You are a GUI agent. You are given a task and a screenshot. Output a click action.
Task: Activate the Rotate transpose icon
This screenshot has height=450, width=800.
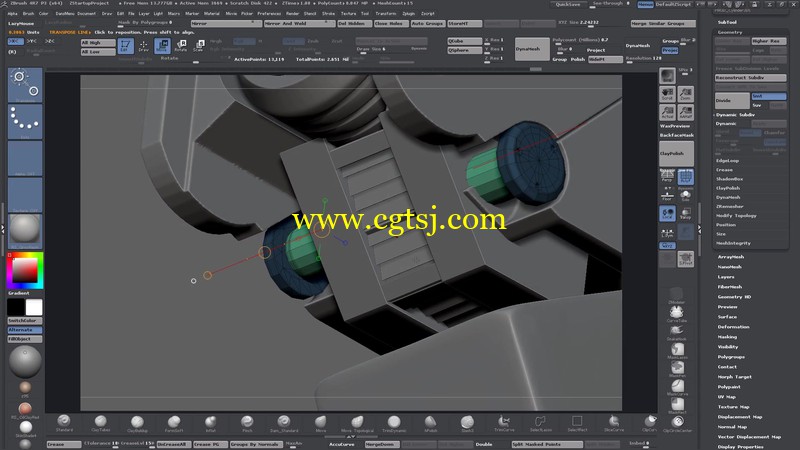pos(181,46)
